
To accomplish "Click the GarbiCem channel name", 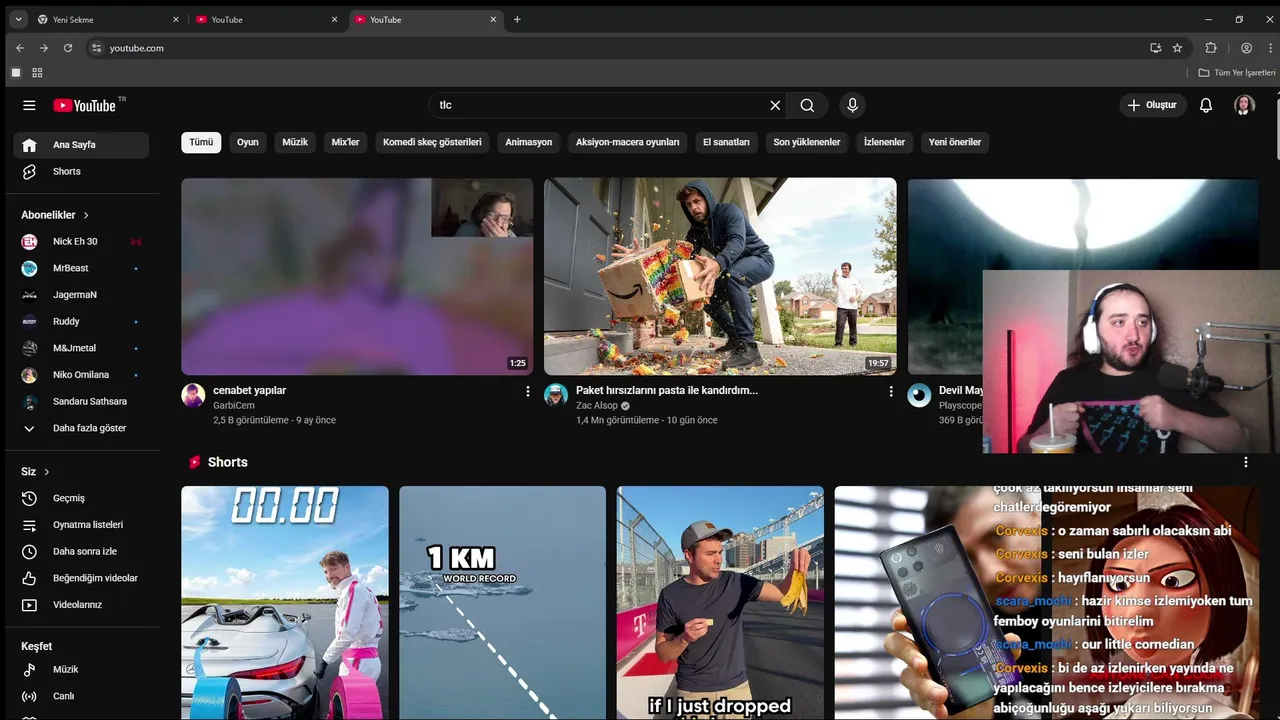I will coord(234,406).
